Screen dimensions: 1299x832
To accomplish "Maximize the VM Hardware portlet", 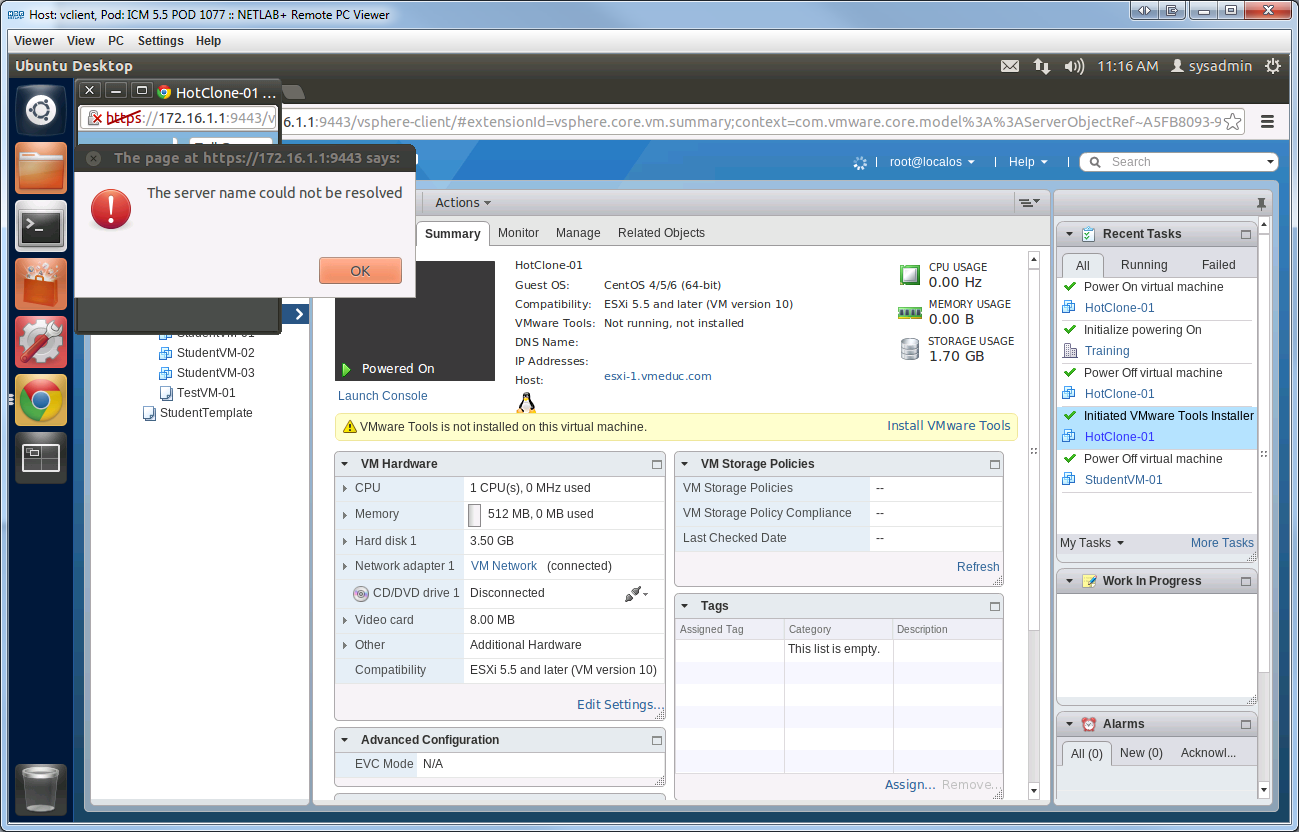I will pyautogui.click(x=657, y=464).
